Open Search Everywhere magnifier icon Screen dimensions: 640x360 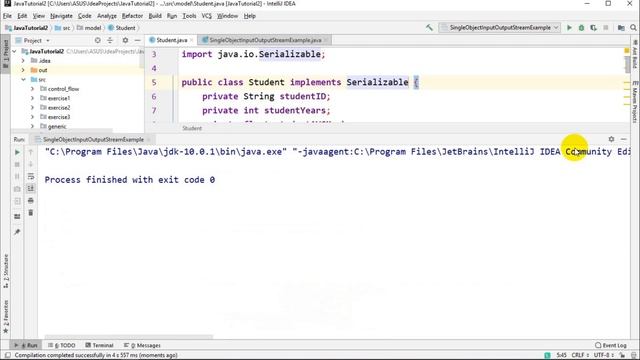point(633,28)
